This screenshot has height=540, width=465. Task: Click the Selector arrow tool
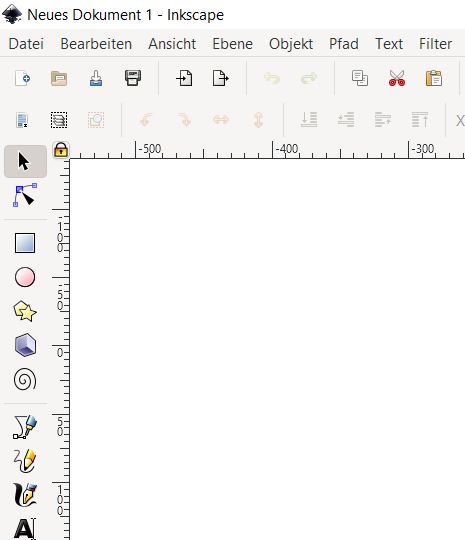coord(25,162)
